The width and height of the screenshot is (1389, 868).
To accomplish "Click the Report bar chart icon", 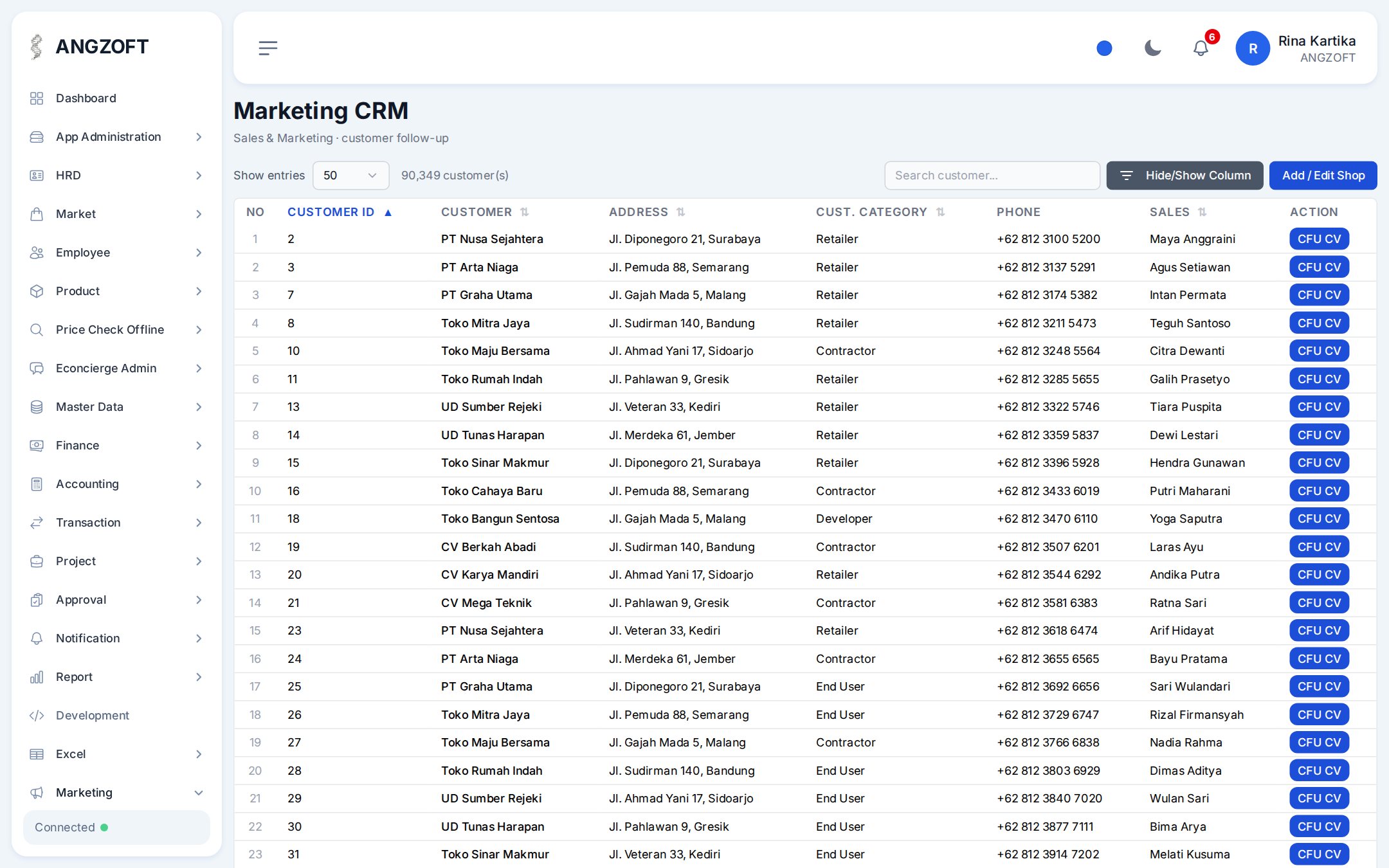I will click(x=37, y=677).
